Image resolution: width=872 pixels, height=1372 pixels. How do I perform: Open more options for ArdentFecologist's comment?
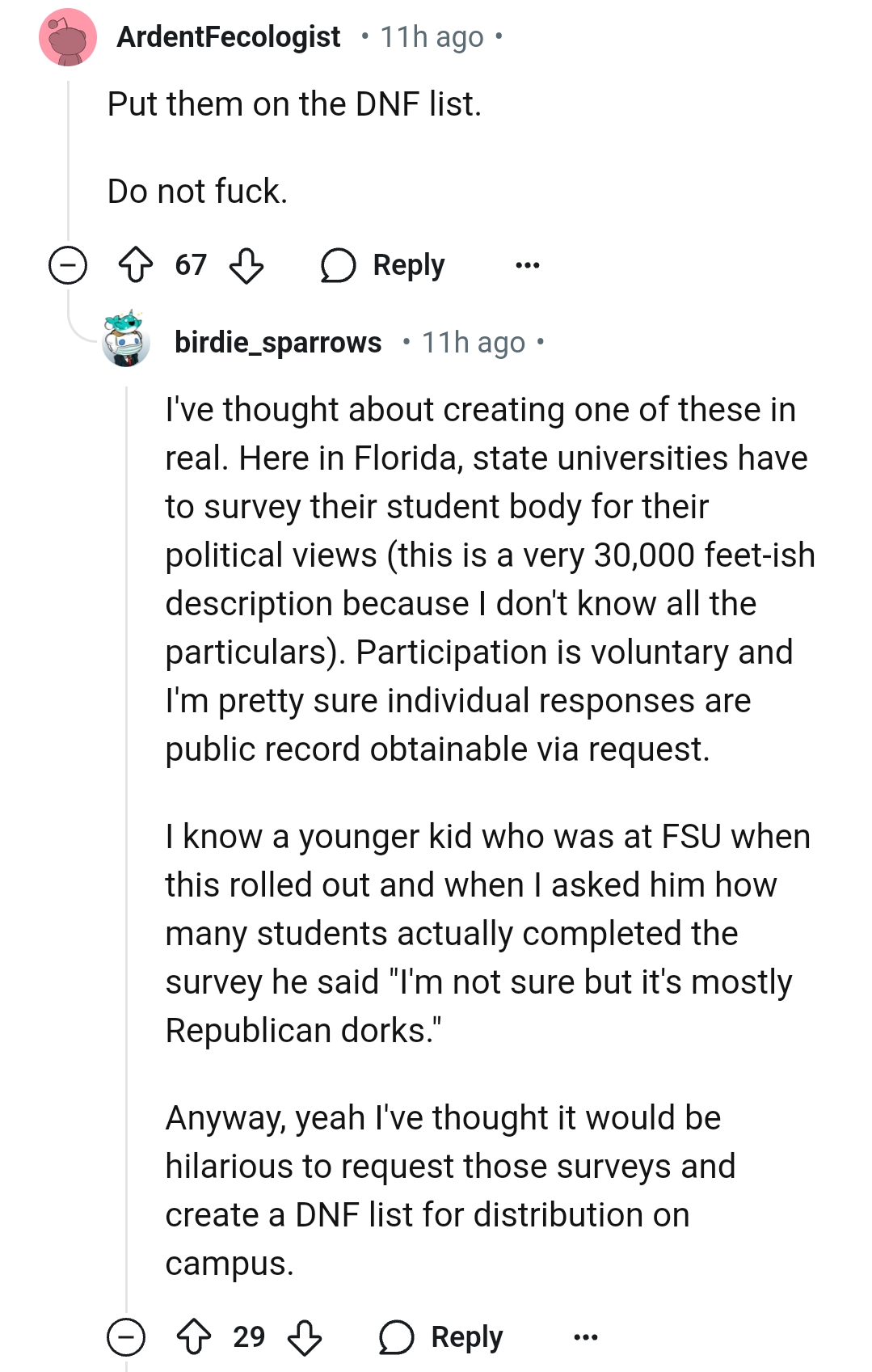(x=527, y=265)
